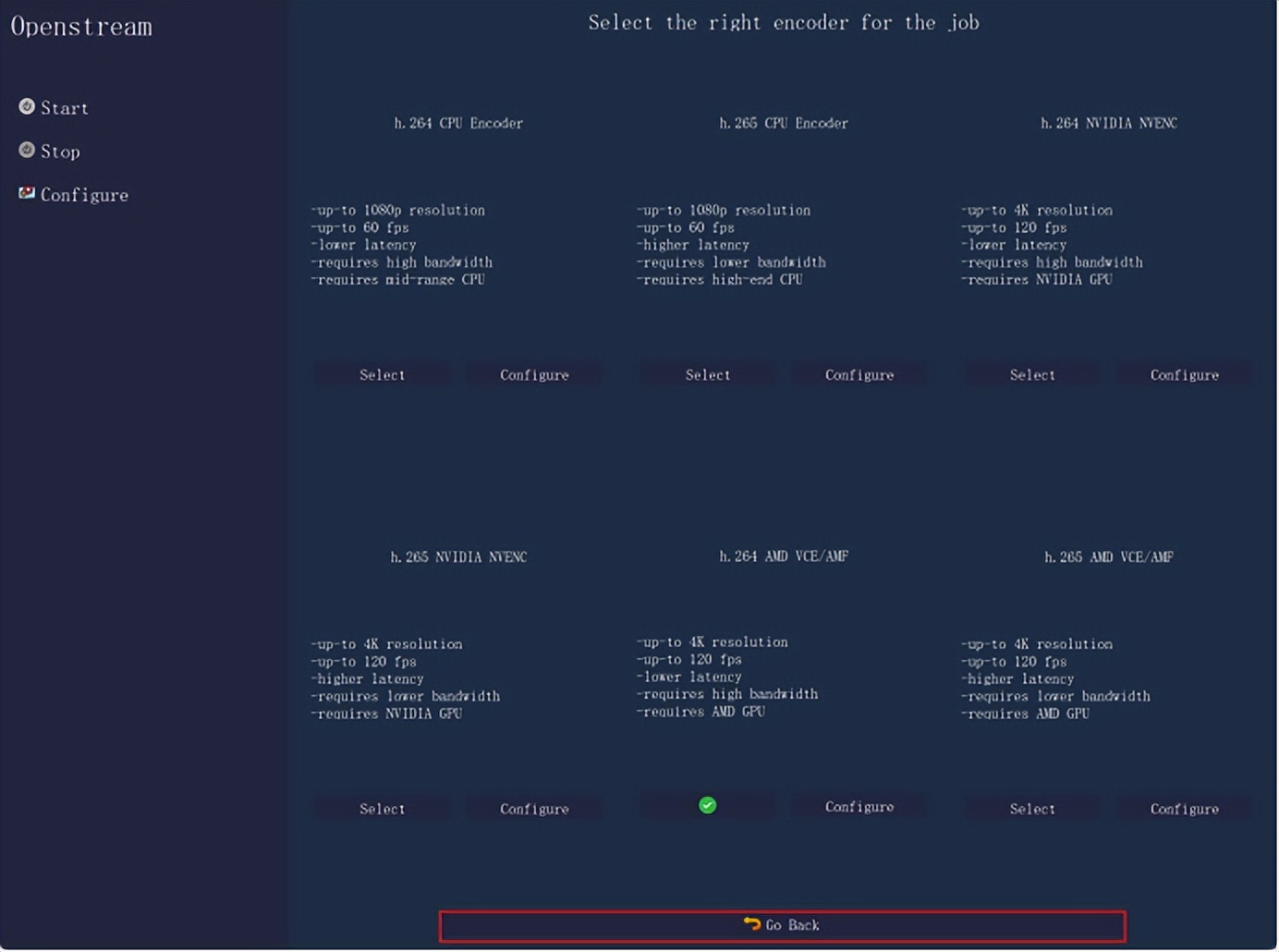Click the "h.265 CPU Encoder" card title
Image resolution: width=1279 pixels, height=952 pixels.
point(784,123)
